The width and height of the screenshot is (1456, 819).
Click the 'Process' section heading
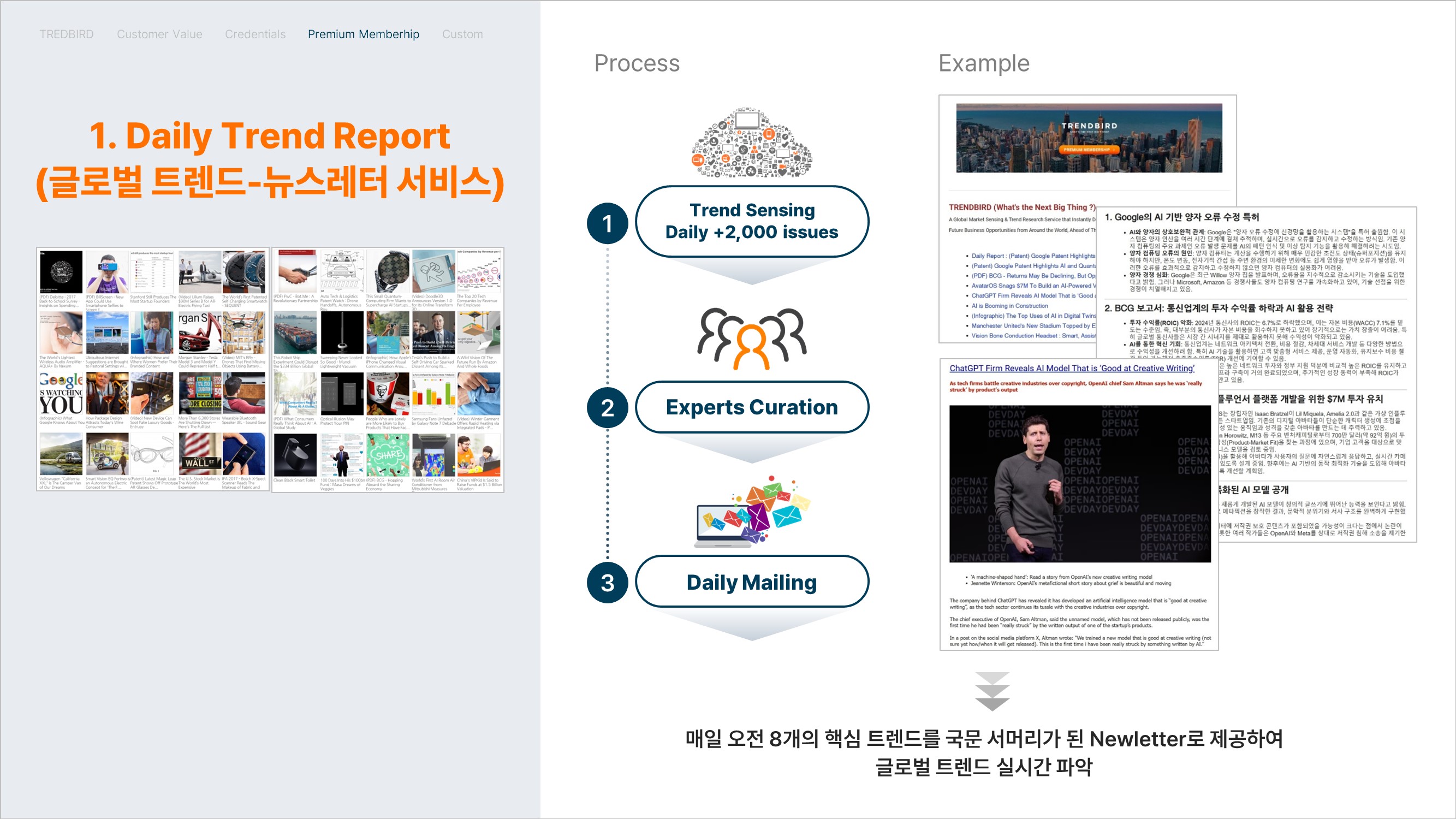(637, 63)
